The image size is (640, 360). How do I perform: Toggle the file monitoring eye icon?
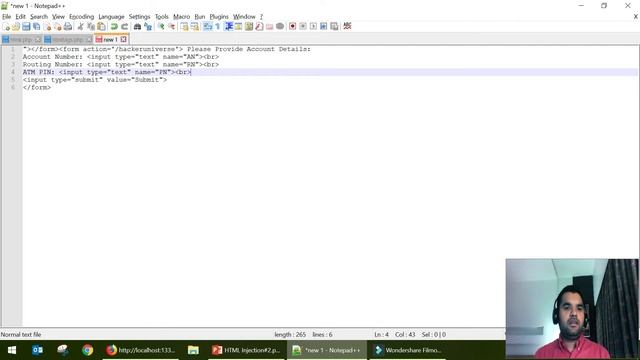(280, 27)
